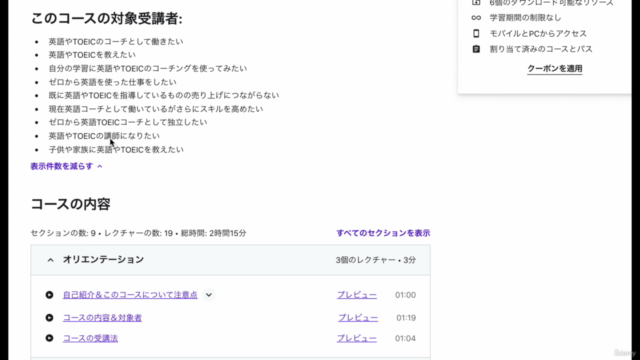640x360 pixels.
Task: Click the infinity icon for 学習期間の制限なし
Action: (476, 18)
